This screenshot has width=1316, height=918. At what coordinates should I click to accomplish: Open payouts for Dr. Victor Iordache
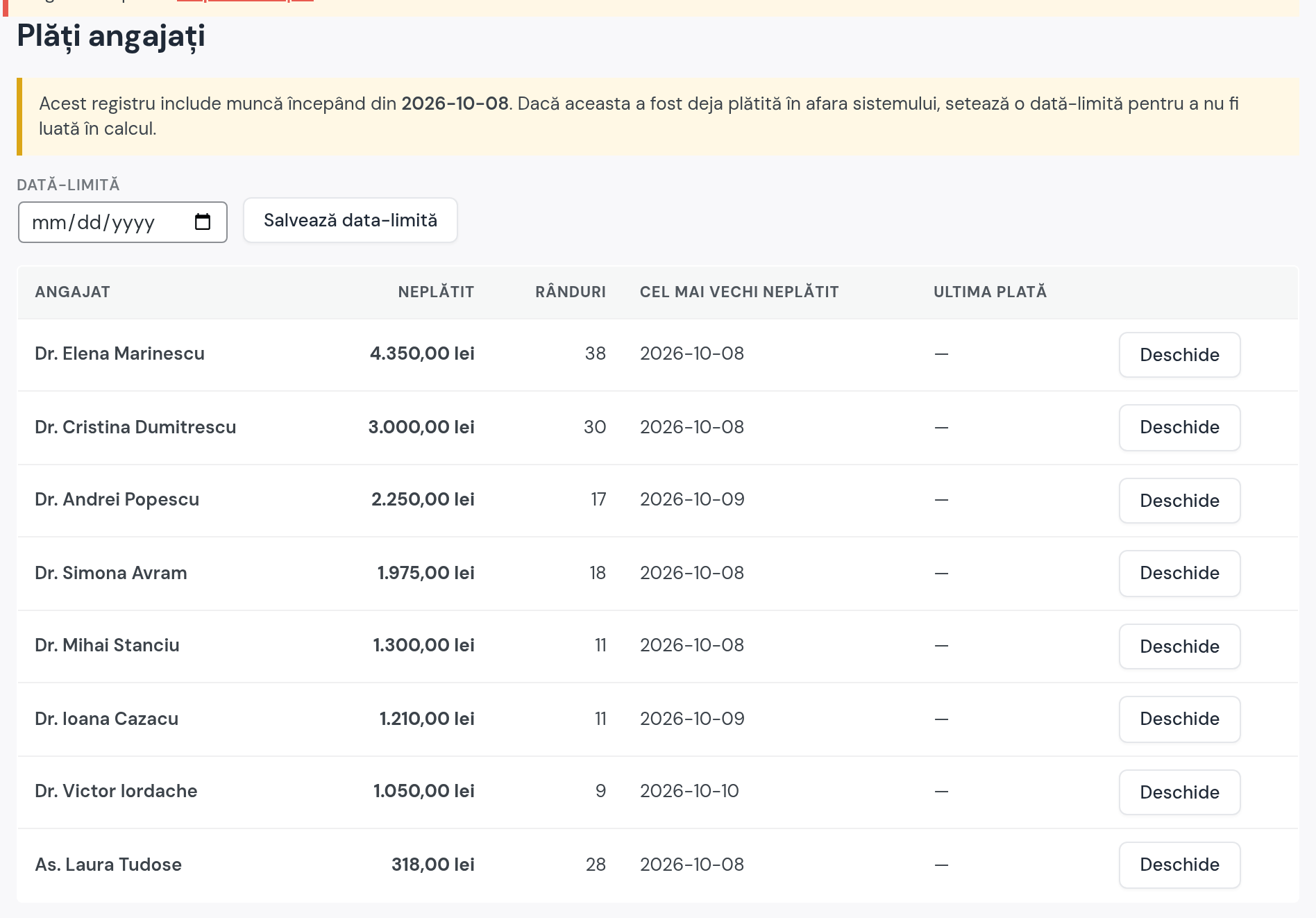(1179, 792)
